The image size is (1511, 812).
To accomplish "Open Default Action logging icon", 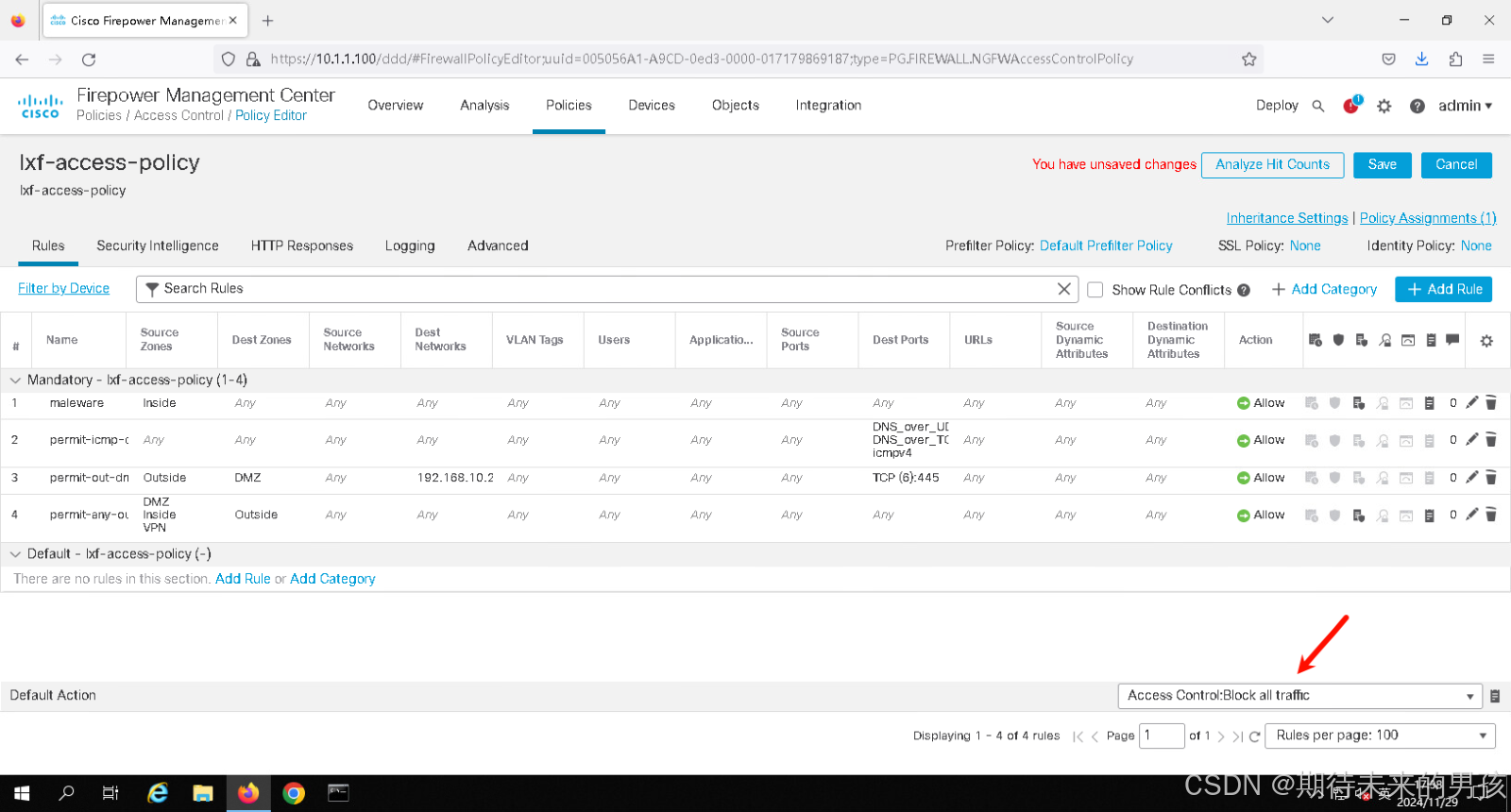I will coord(1495,696).
